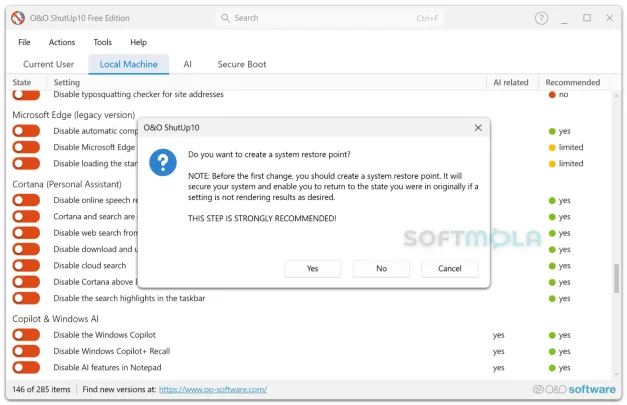Open the File menu

pos(24,42)
